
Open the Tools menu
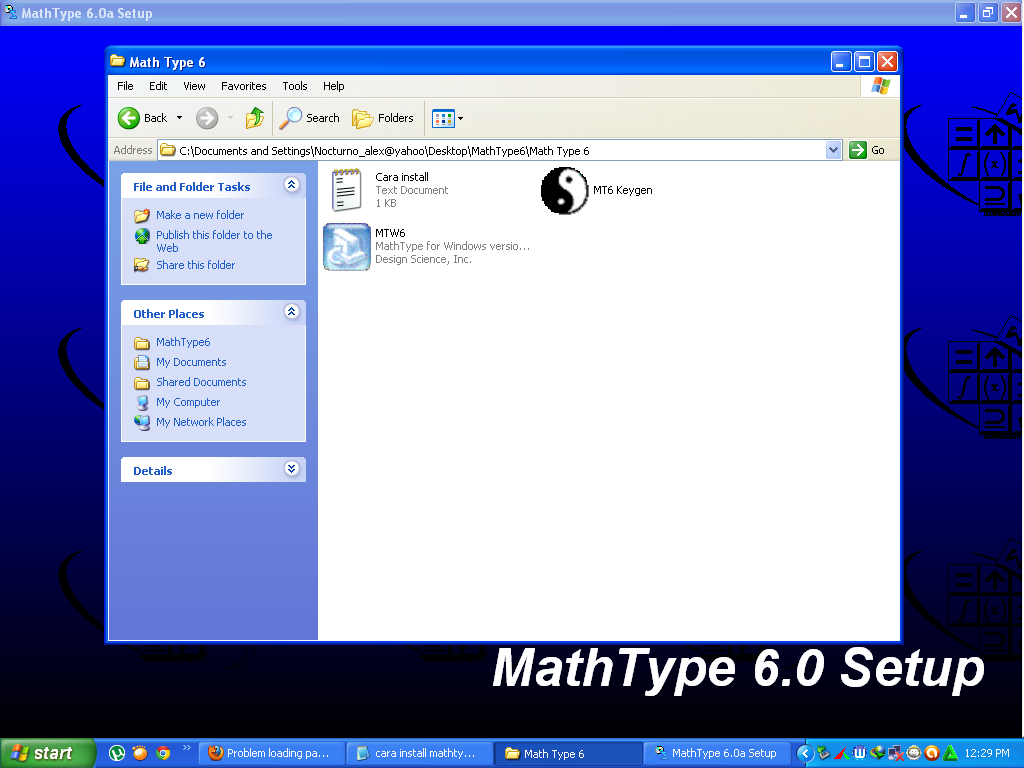tap(295, 86)
